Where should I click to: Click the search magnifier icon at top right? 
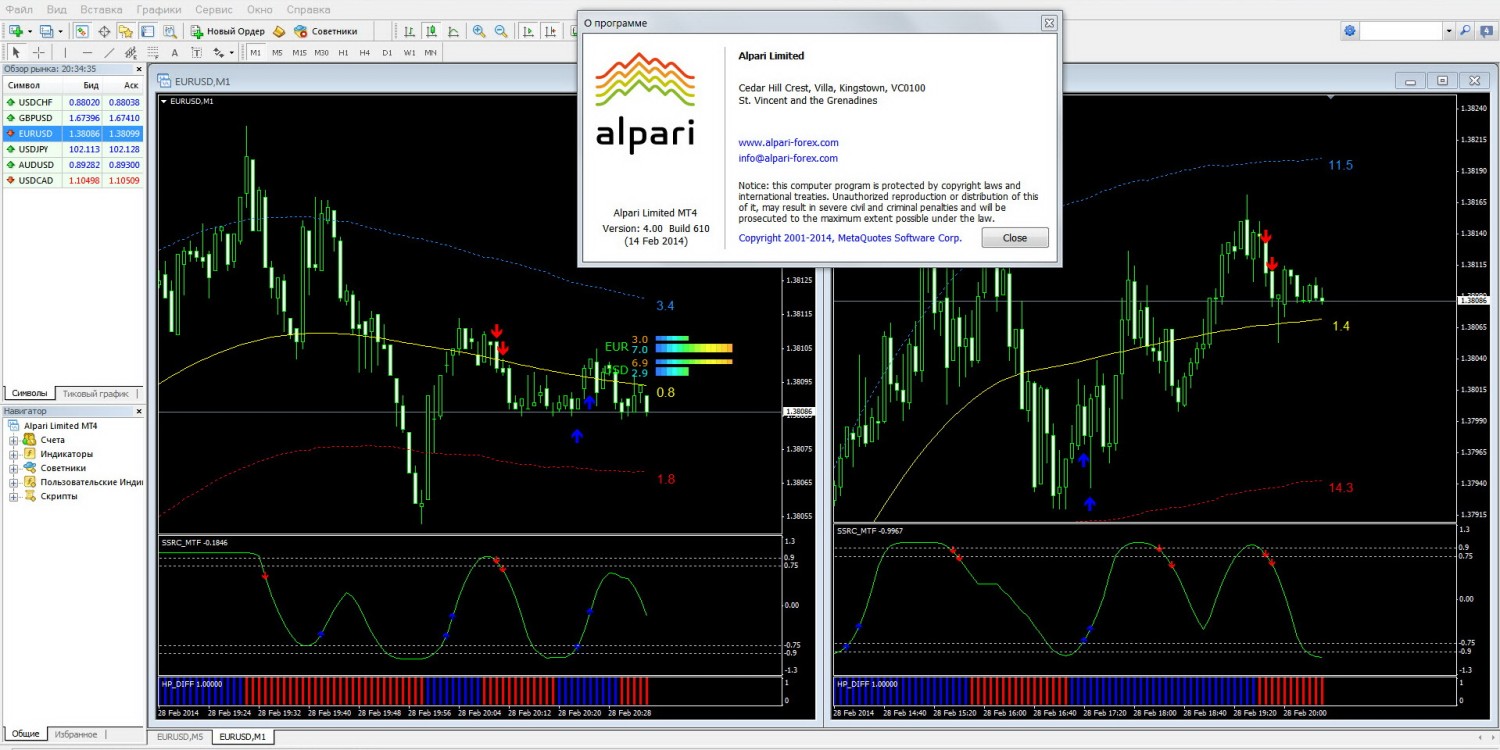pos(1465,31)
